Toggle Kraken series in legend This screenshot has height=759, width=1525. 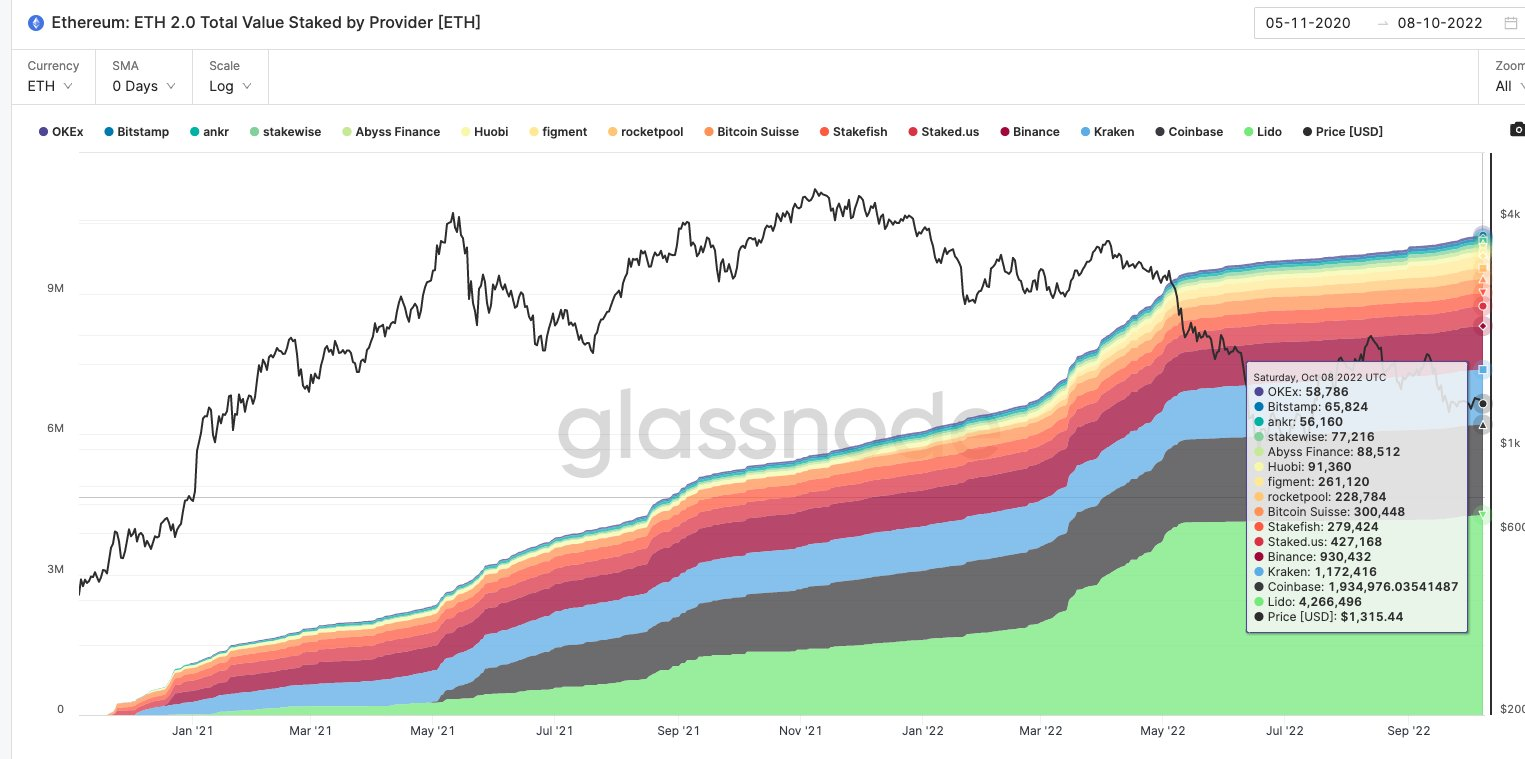[x=1107, y=131]
